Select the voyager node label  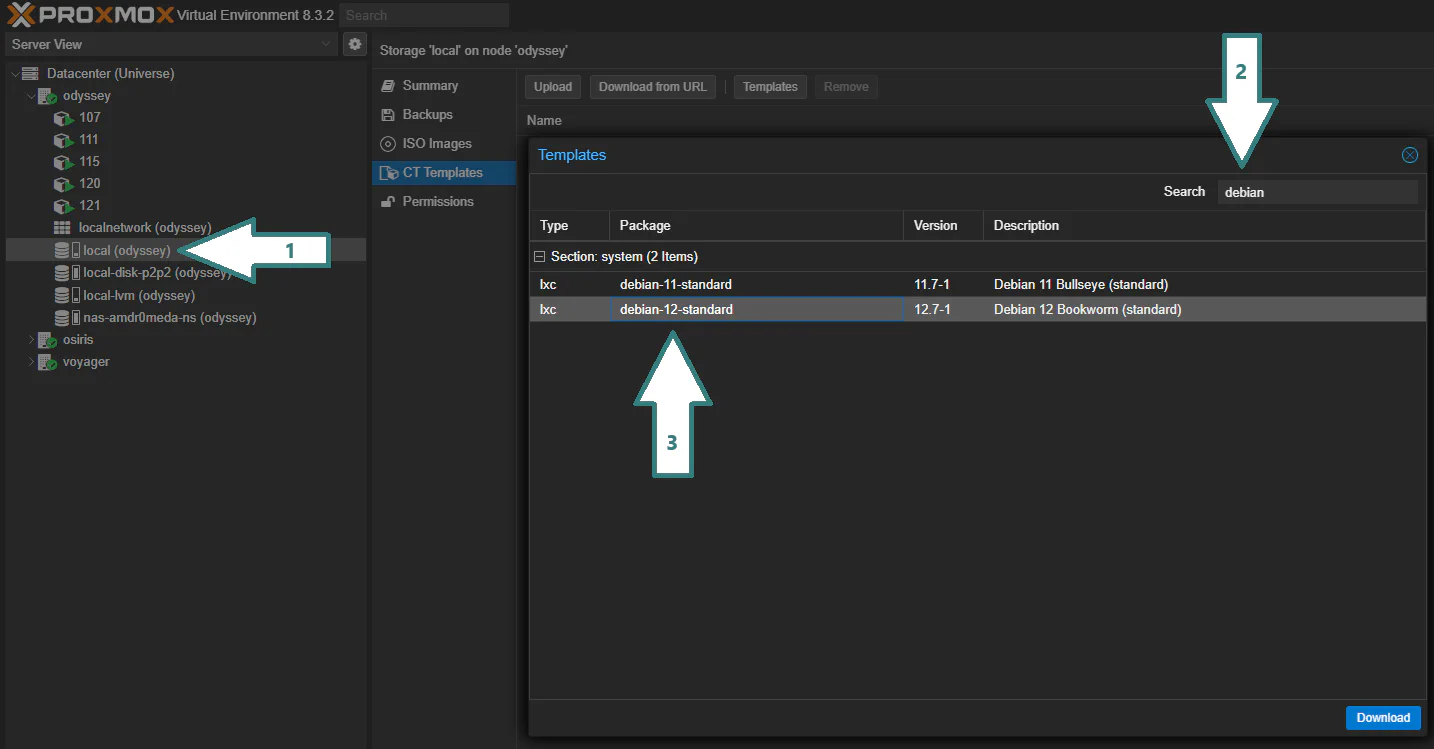(x=86, y=362)
